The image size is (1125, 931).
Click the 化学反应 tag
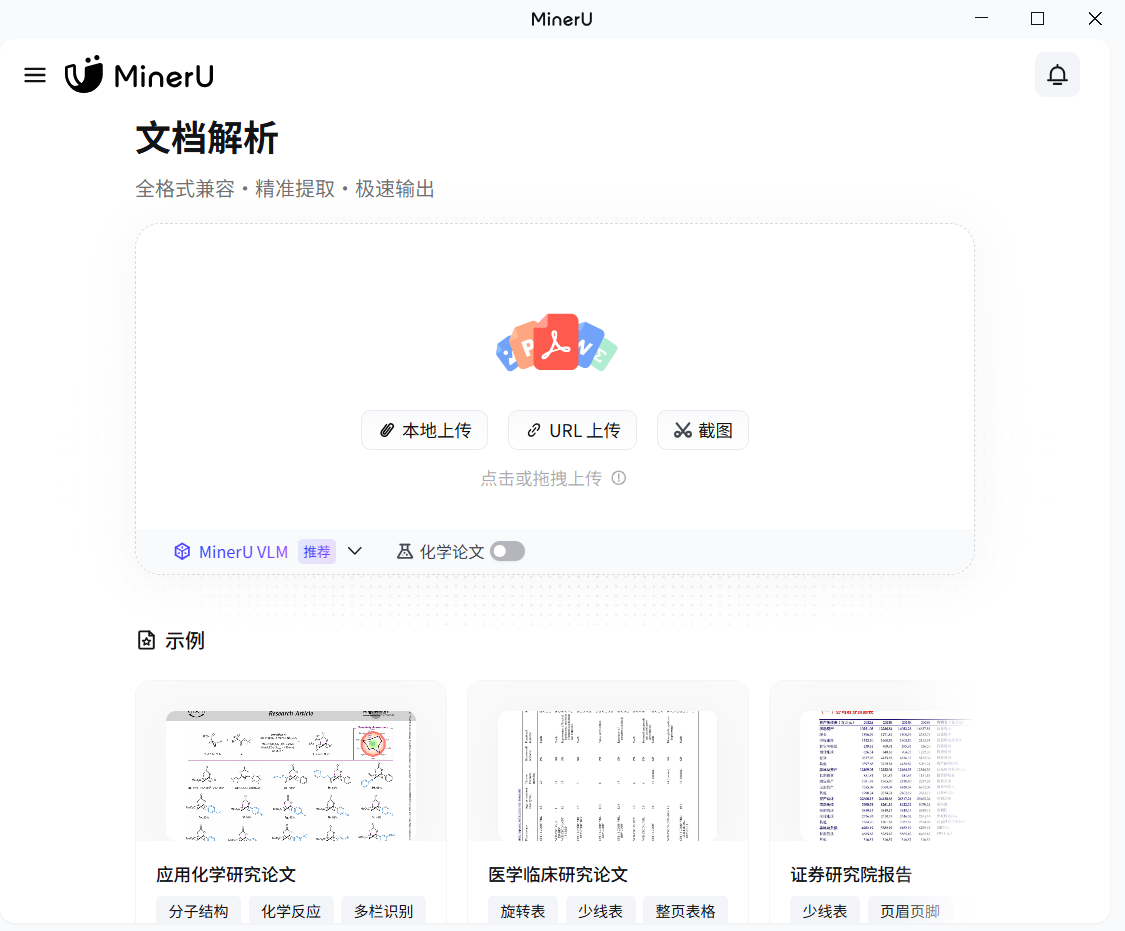click(291, 911)
